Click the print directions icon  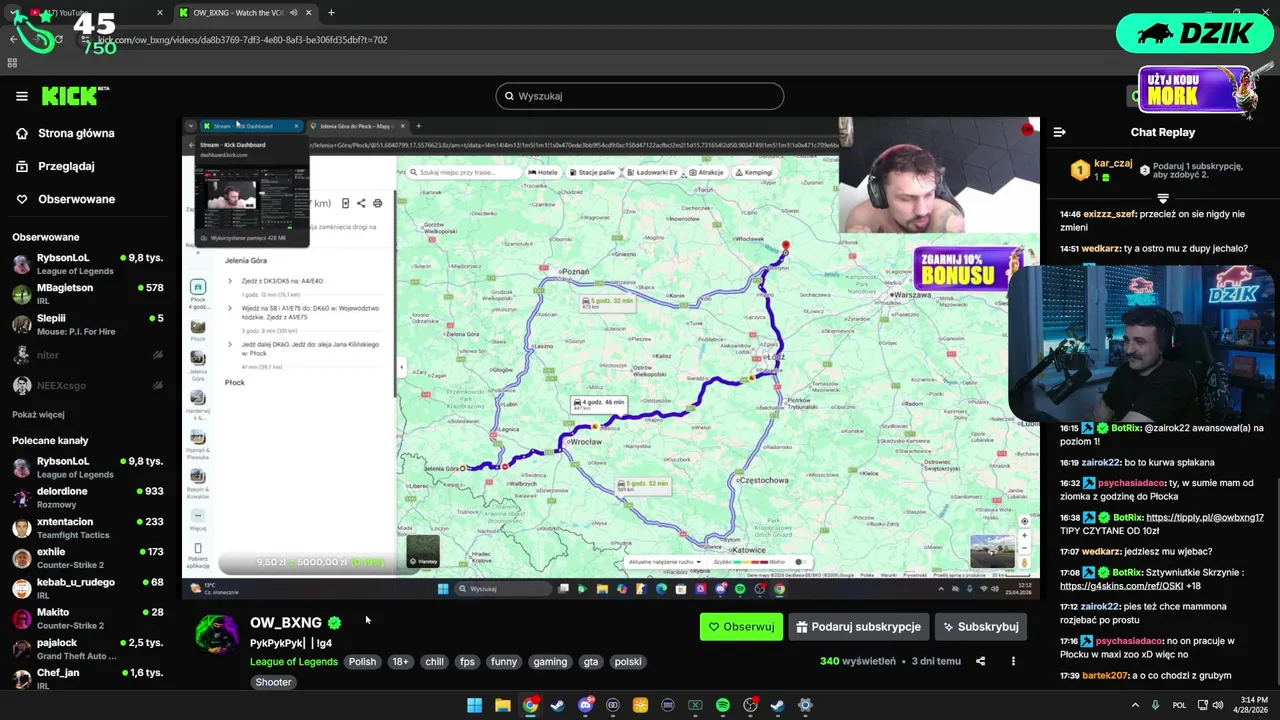(x=377, y=203)
